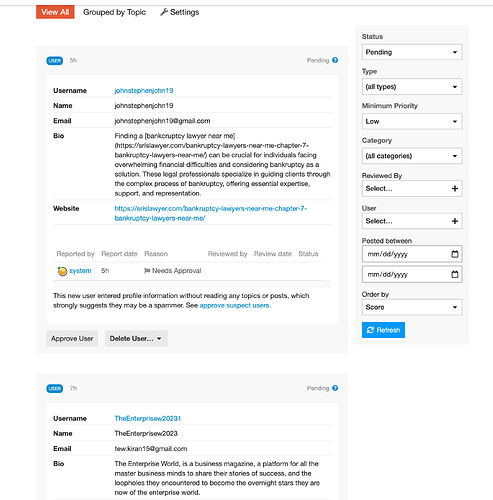Click the Approve User button

click(x=72, y=339)
